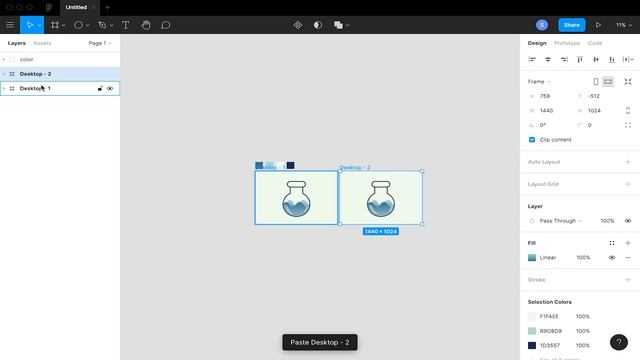The image size is (640, 360).
Task: Switch to the Code tab
Action: 595,43
